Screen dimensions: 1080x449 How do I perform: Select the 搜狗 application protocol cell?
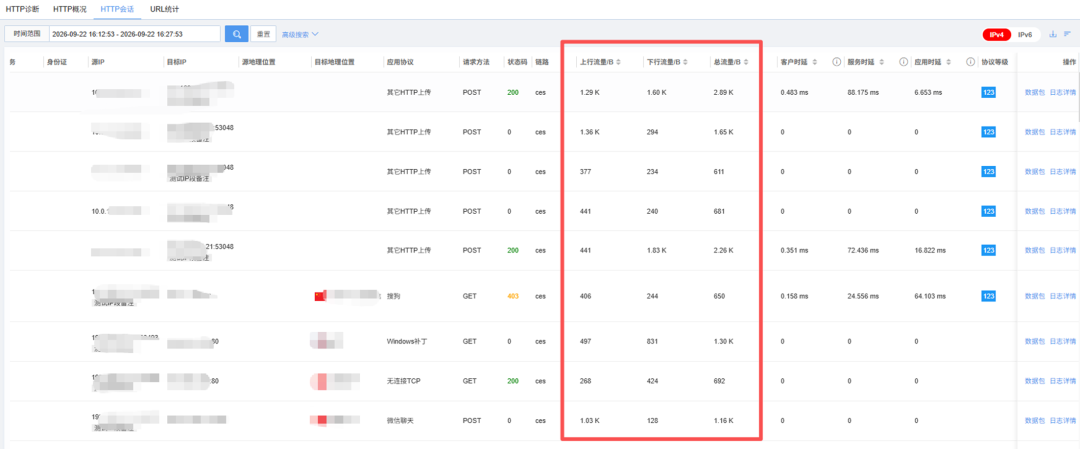393,296
